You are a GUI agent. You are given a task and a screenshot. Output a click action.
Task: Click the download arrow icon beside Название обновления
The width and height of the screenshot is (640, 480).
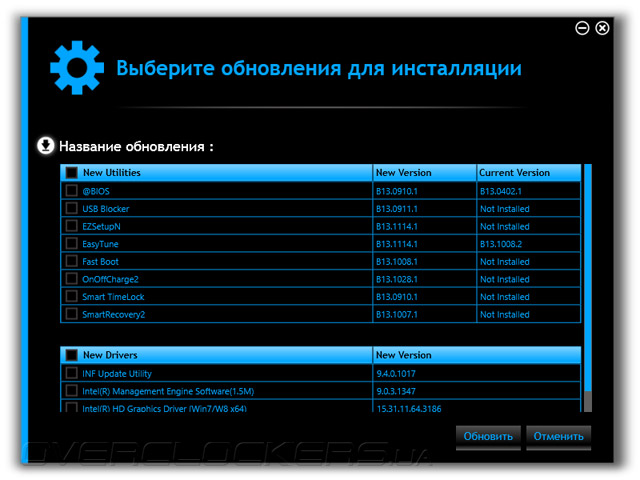(46, 145)
